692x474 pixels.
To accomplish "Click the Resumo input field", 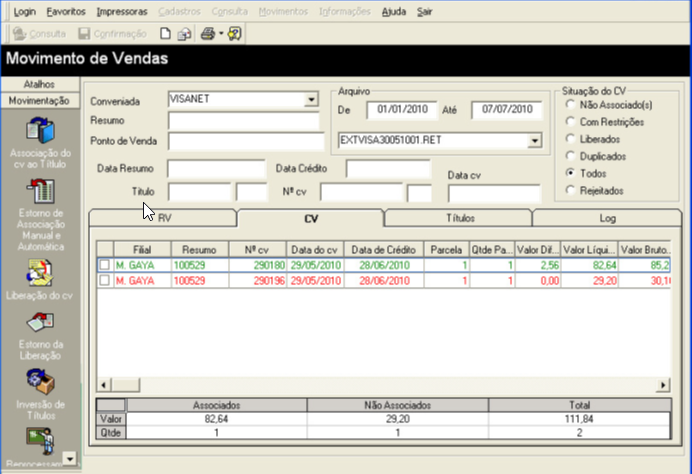I will point(244,120).
